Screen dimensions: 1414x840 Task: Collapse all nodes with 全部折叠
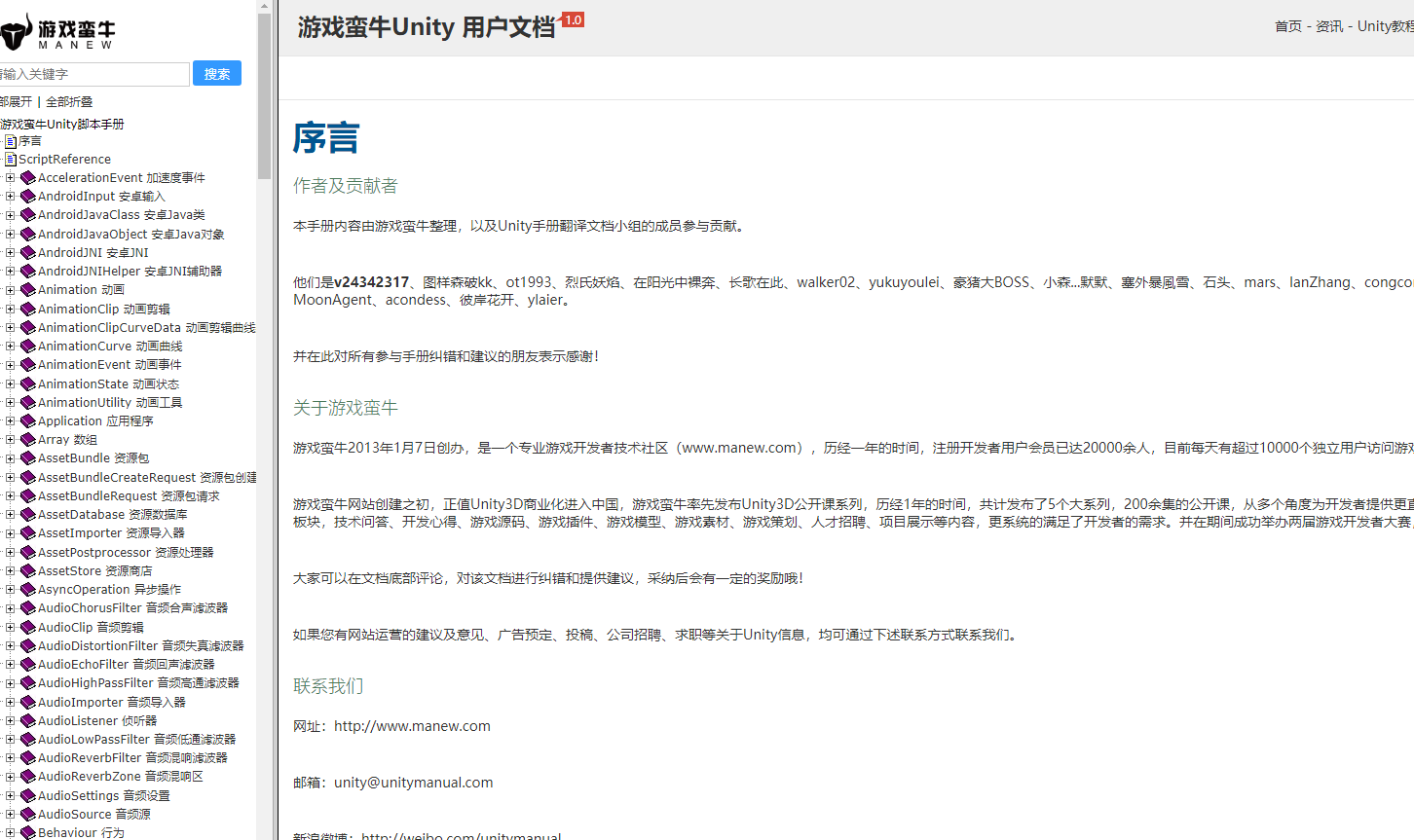pos(69,102)
